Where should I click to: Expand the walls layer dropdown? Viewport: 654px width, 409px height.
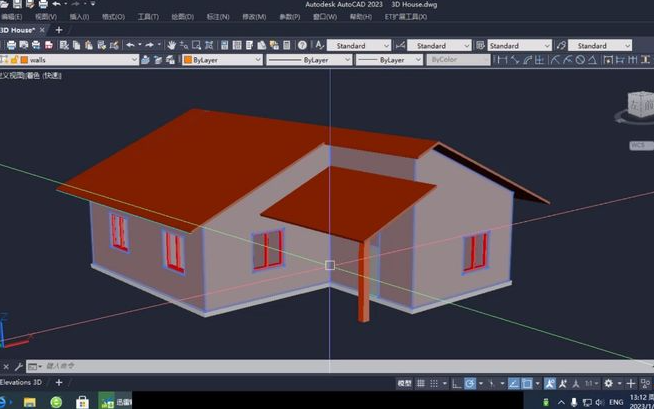[x=133, y=60]
